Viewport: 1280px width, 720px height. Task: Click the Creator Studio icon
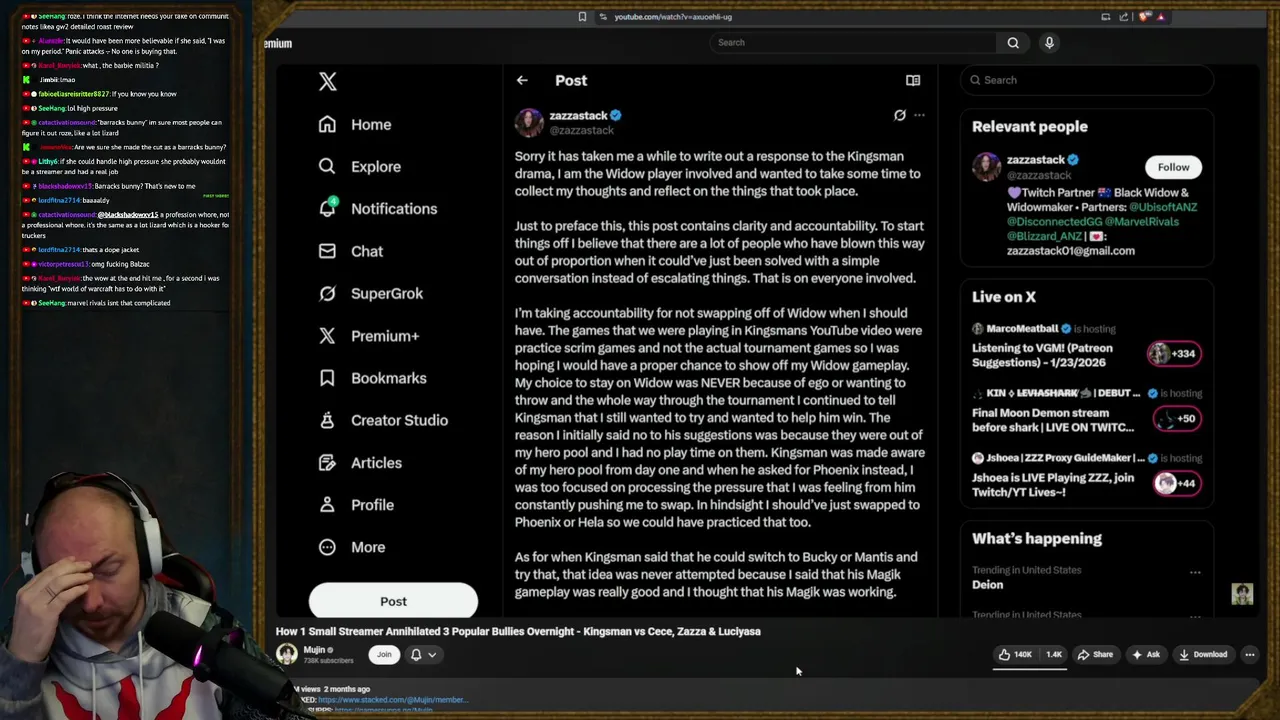coord(327,420)
